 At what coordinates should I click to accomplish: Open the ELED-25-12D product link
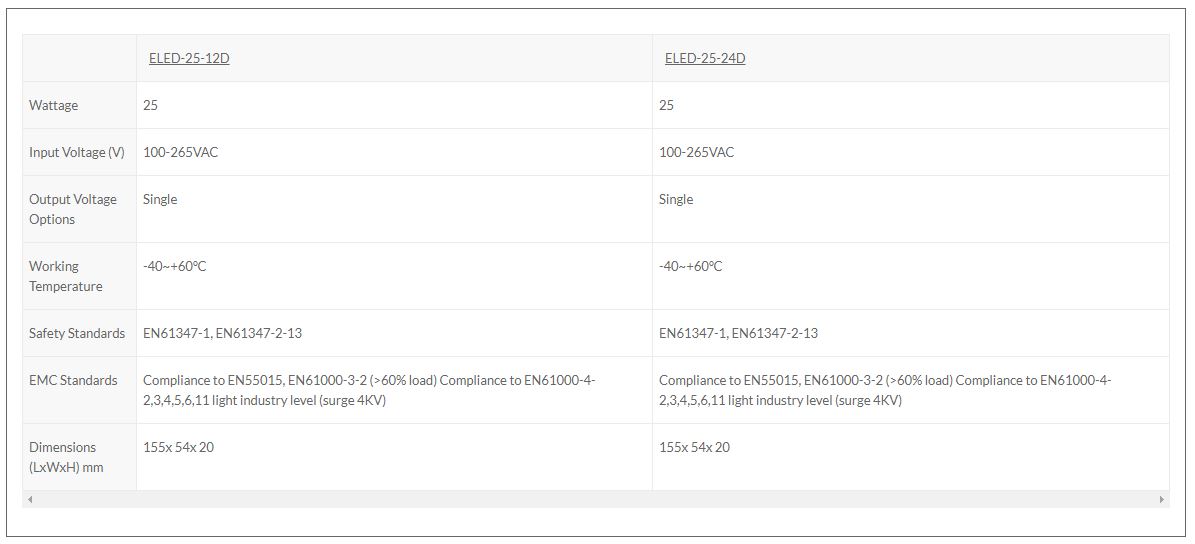point(189,58)
